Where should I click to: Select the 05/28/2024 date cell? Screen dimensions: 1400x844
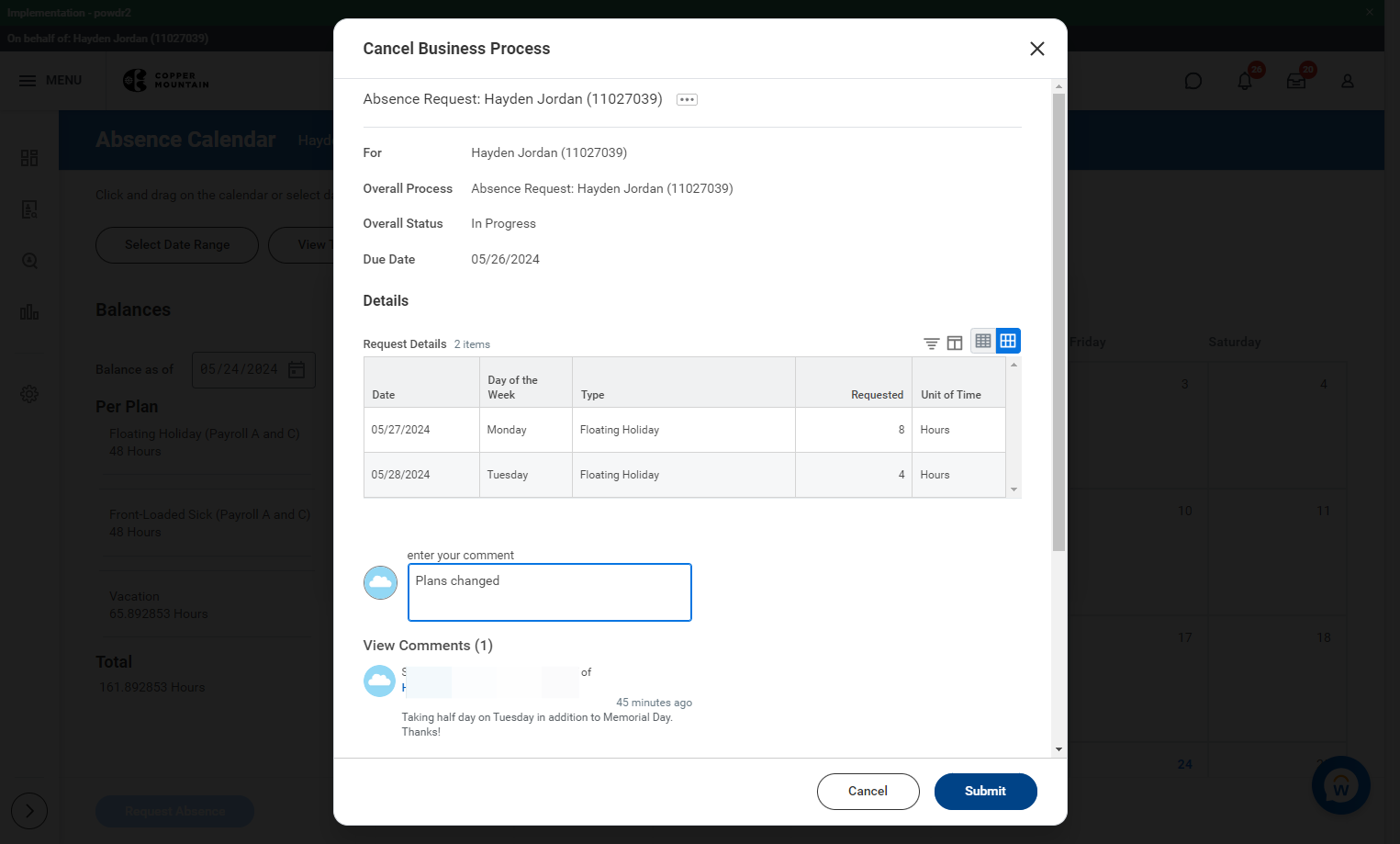point(421,475)
